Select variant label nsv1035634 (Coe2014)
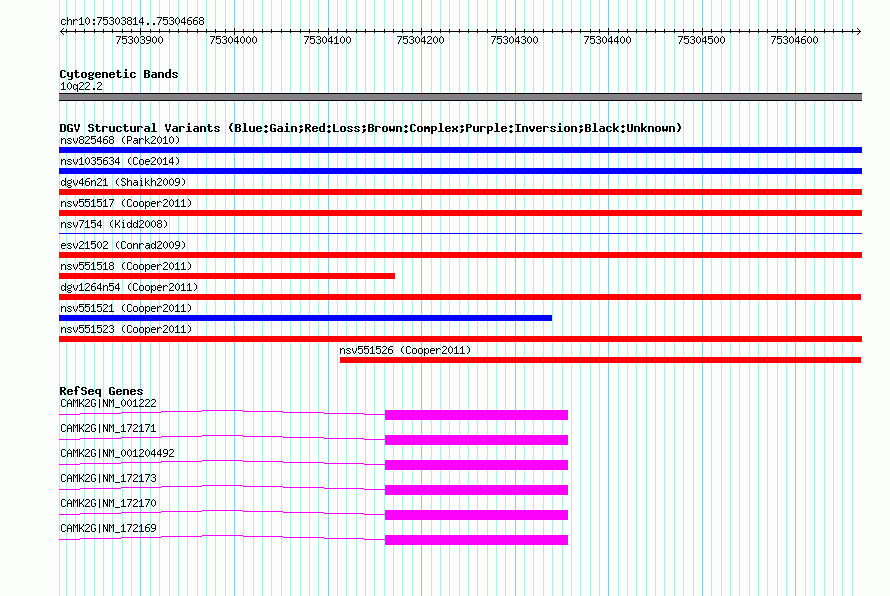 point(120,161)
